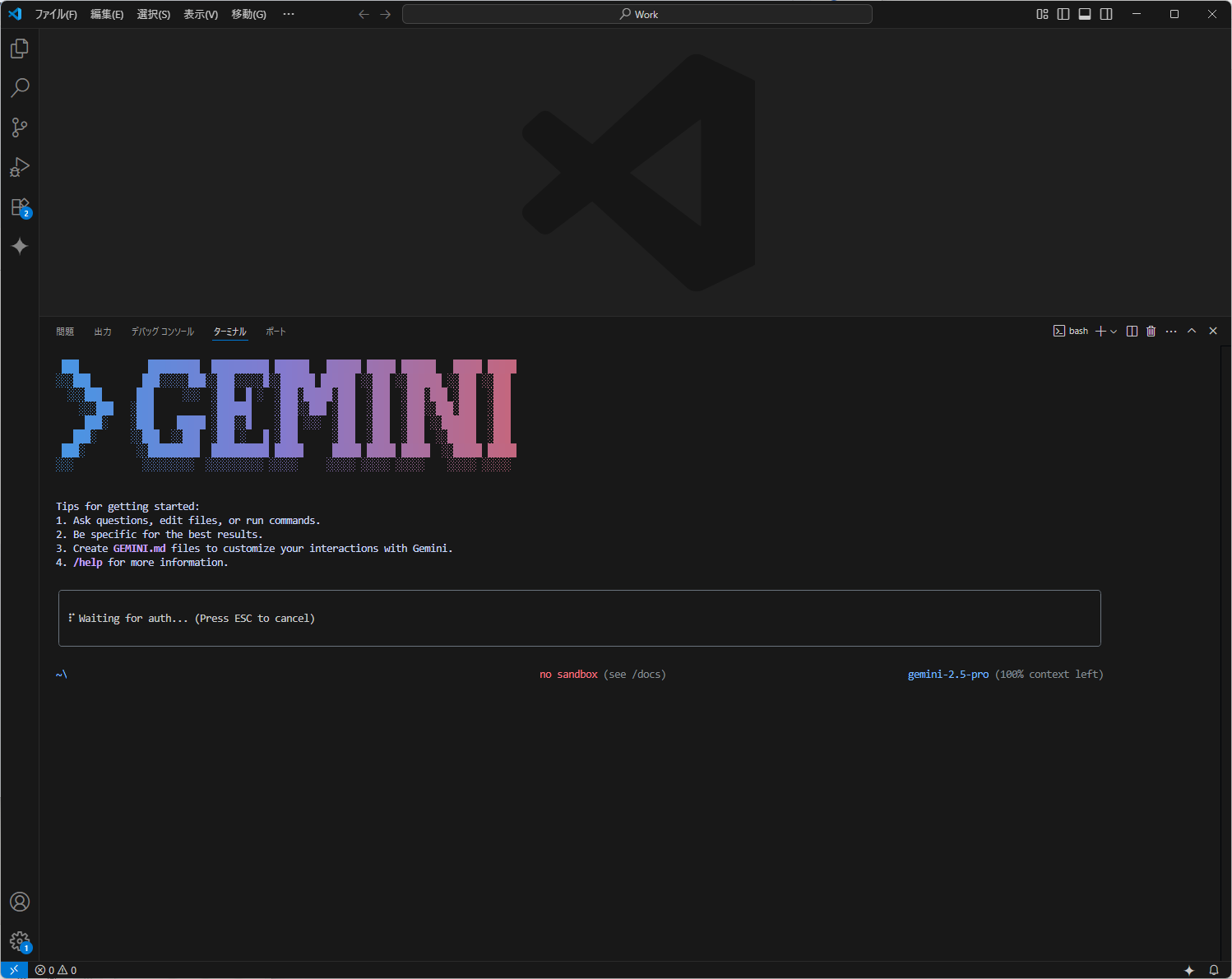This screenshot has width=1232, height=979.
Task: Toggle the panel visibility
Action: pyautogui.click(x=1084, y=14)
